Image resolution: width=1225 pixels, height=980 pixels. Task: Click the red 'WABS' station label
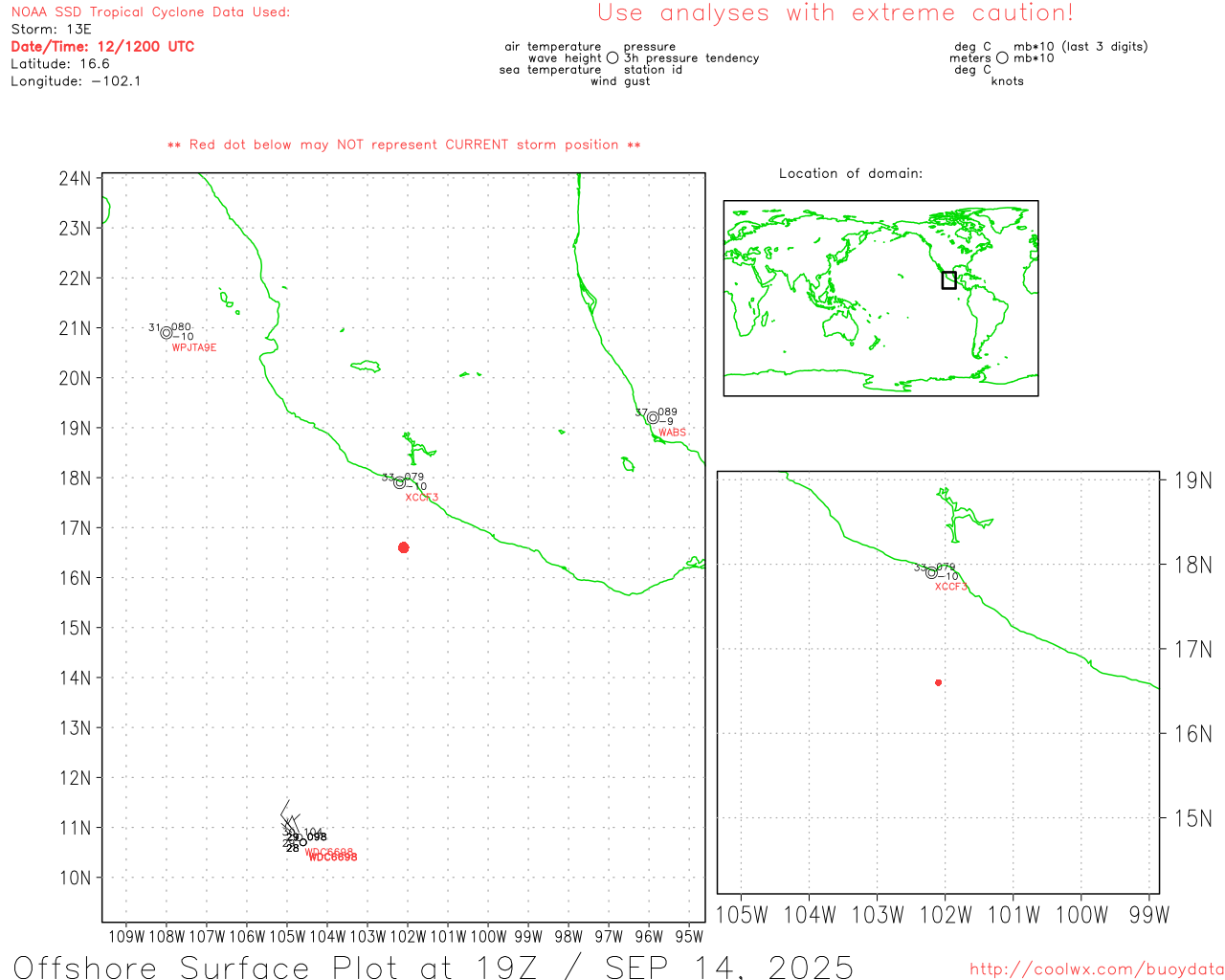(672, 433)
